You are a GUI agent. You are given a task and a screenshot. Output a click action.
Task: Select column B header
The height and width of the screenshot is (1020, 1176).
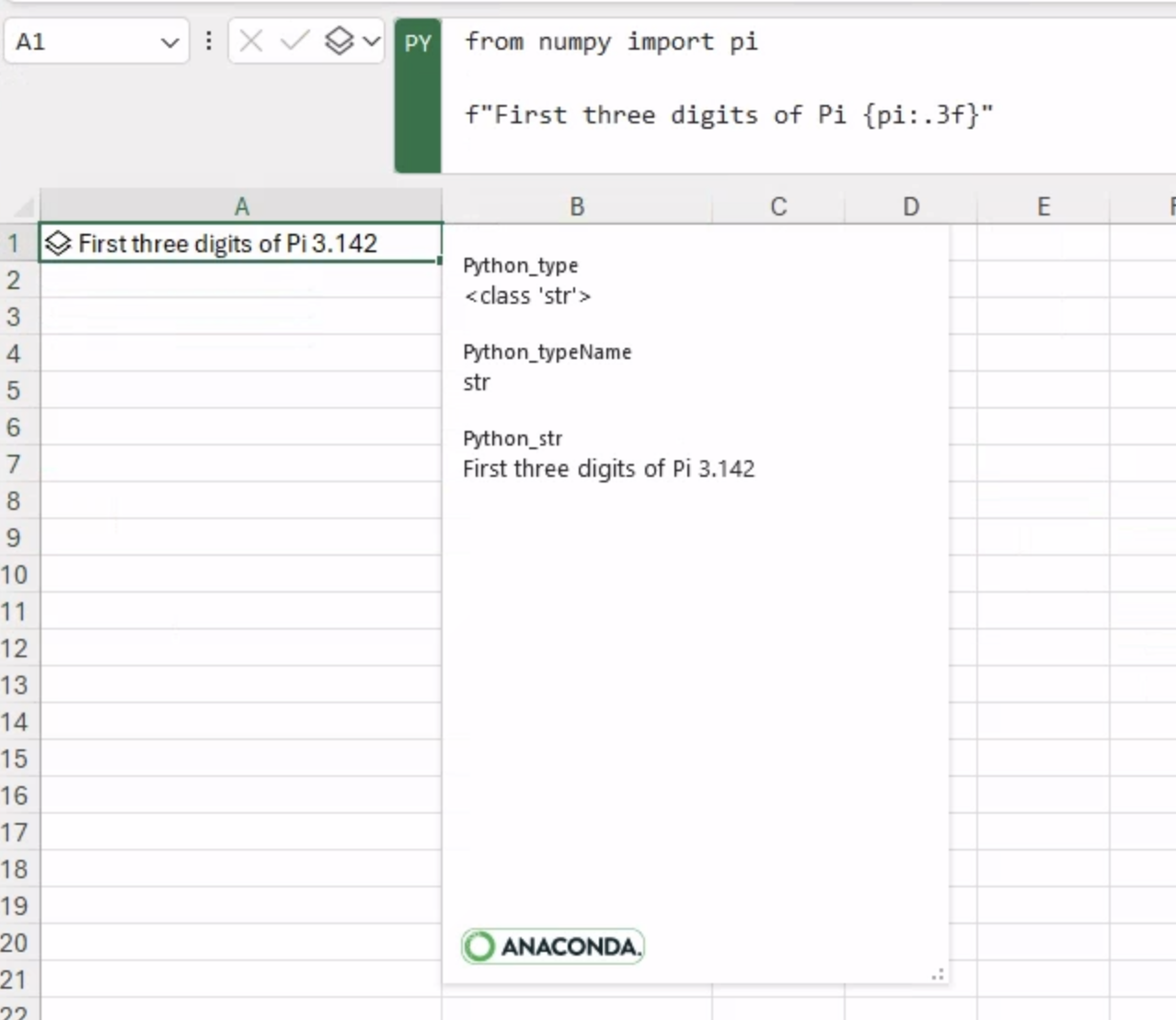(x=577, y=206)
